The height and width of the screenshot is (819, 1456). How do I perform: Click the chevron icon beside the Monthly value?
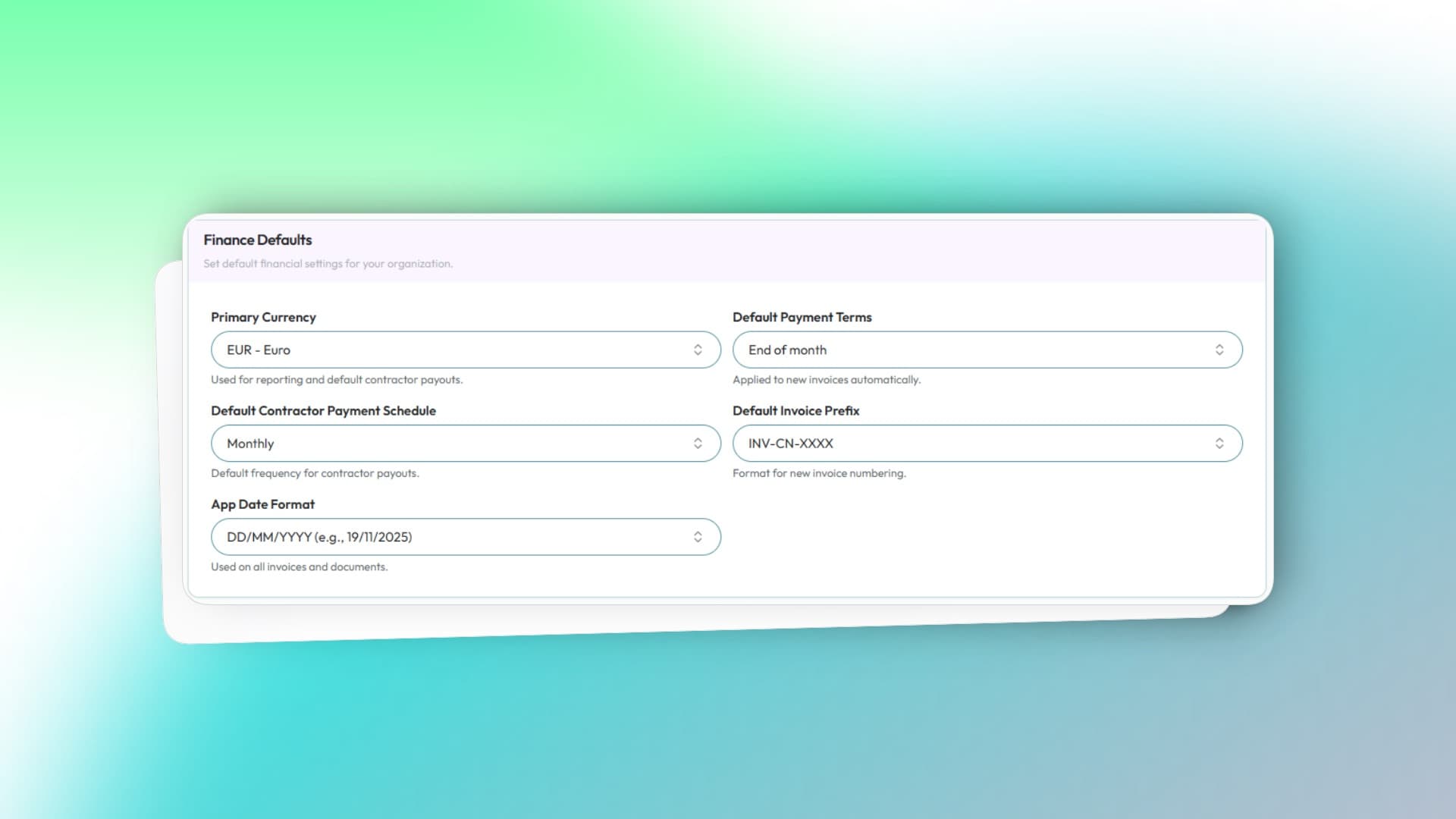point(698,444)
